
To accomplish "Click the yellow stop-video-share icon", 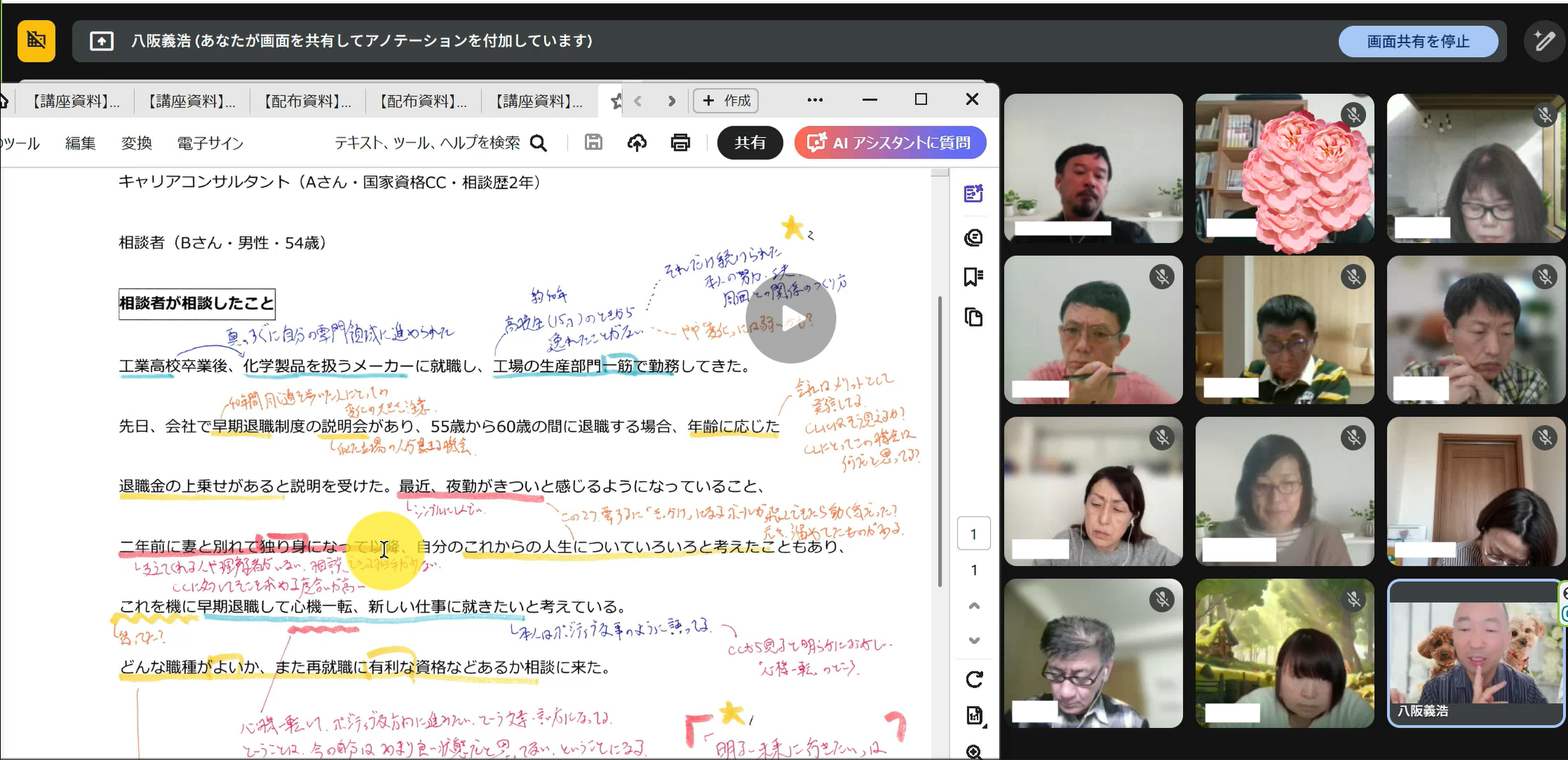I will pos(37,41).
